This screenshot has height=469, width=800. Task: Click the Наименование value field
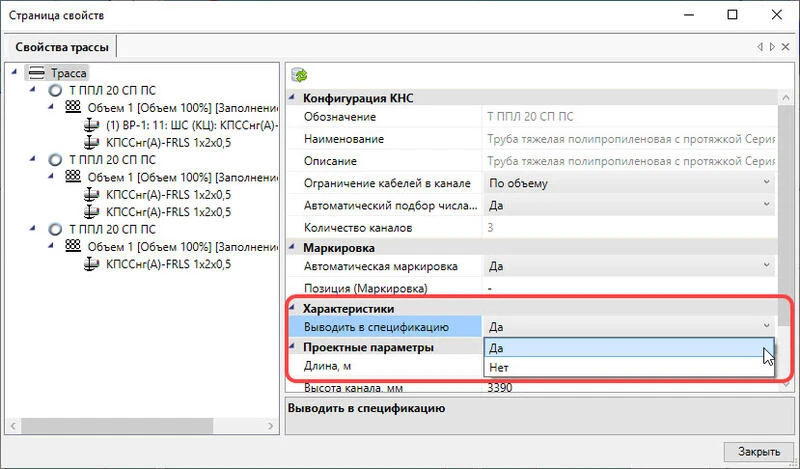[x=630, y=139]
